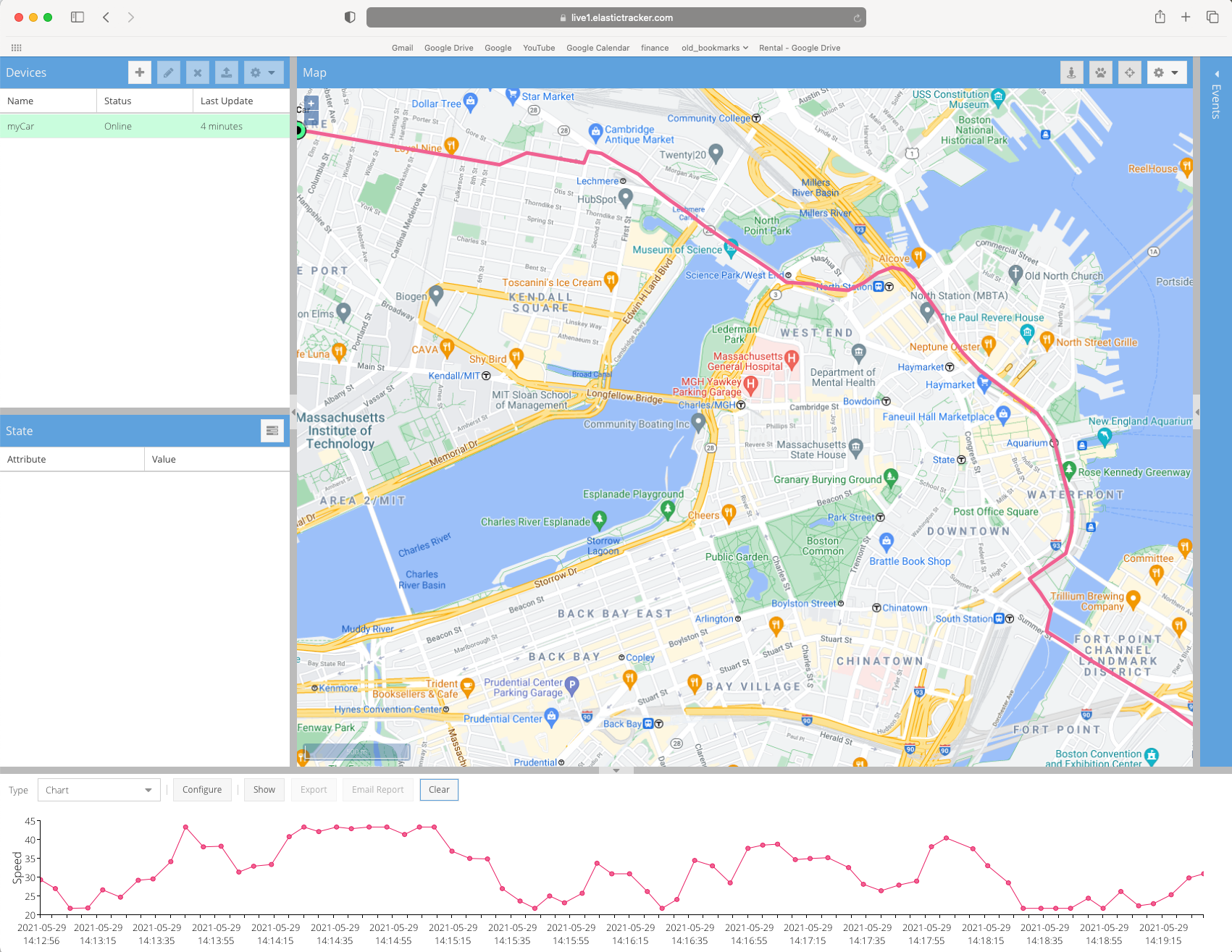
Task: Click the device command upload icon
Action: pos(226,72)
